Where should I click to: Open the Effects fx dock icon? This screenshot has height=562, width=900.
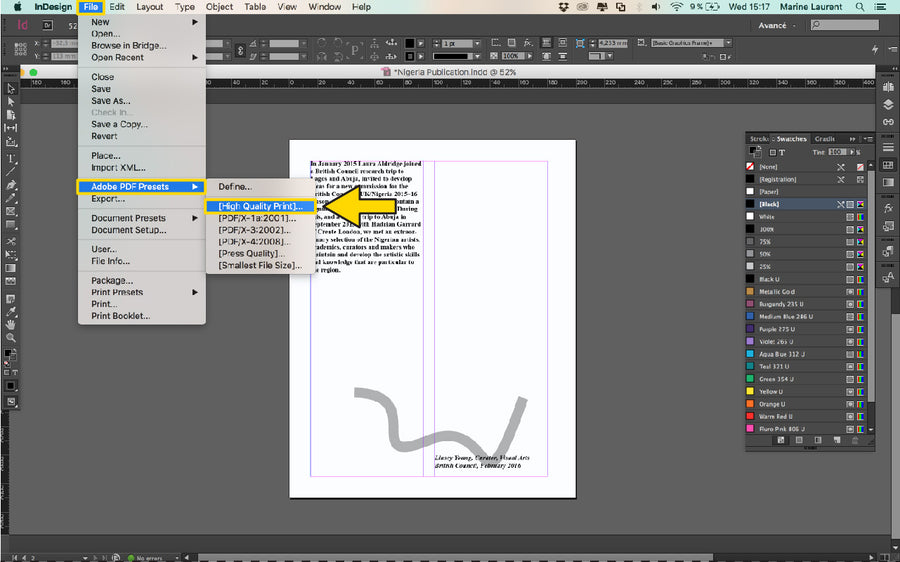point(888,208)
